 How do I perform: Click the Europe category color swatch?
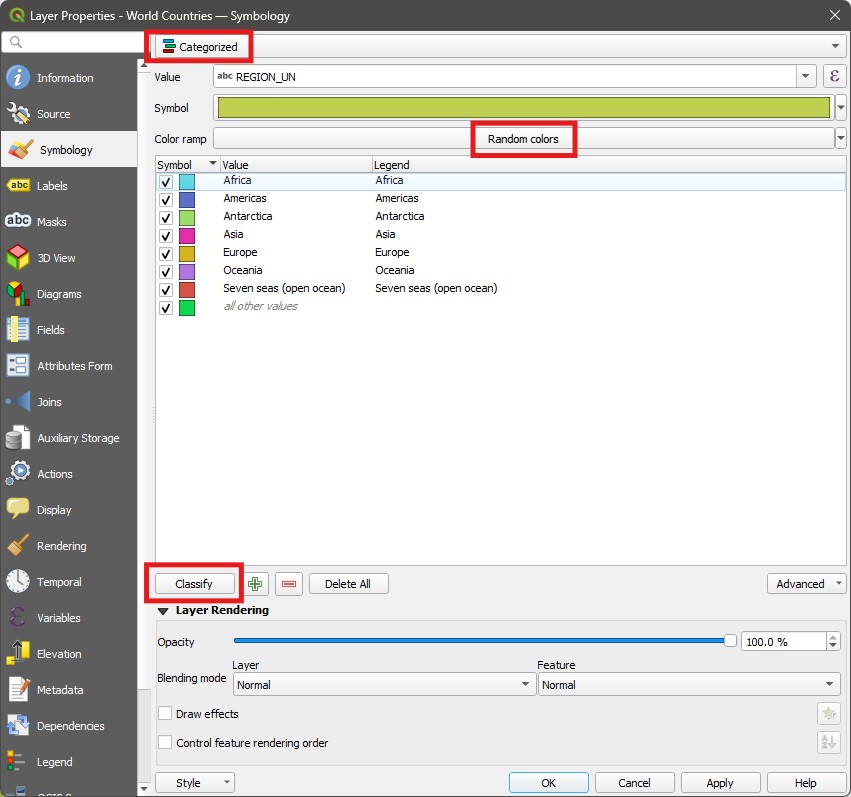click(187, 253)
